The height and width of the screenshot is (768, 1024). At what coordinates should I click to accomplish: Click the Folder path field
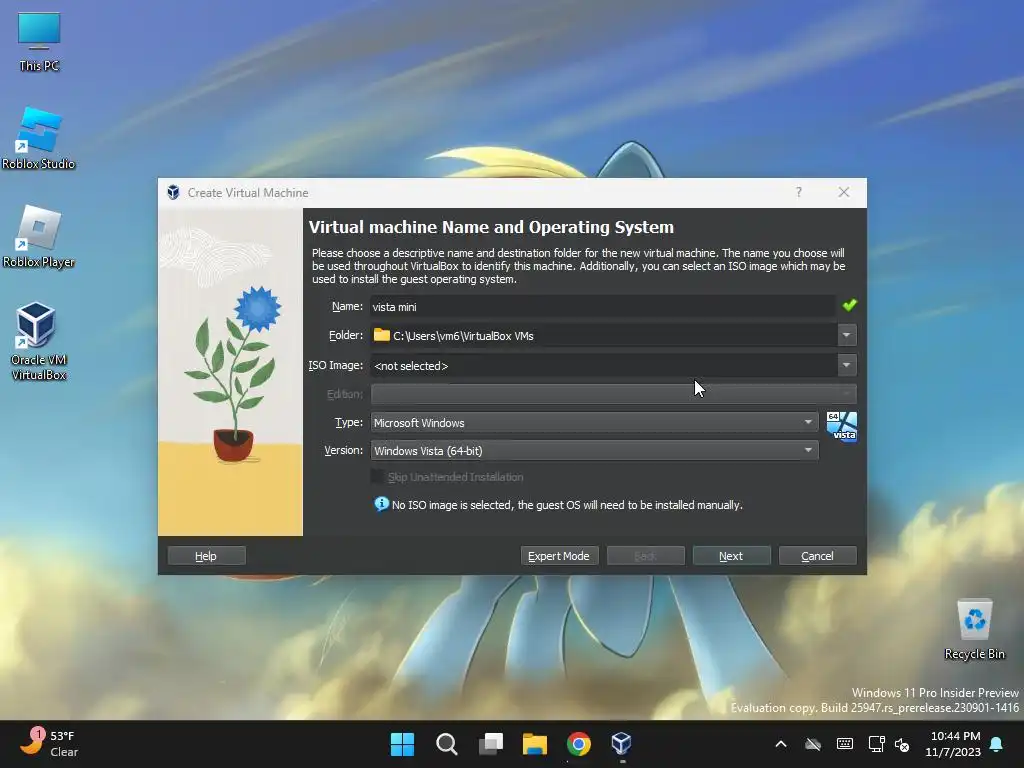pos(604,335)
